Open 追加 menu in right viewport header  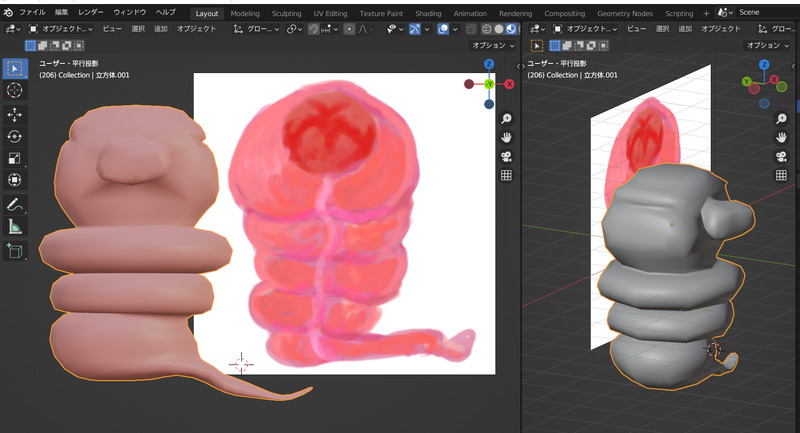pos(685,29)
